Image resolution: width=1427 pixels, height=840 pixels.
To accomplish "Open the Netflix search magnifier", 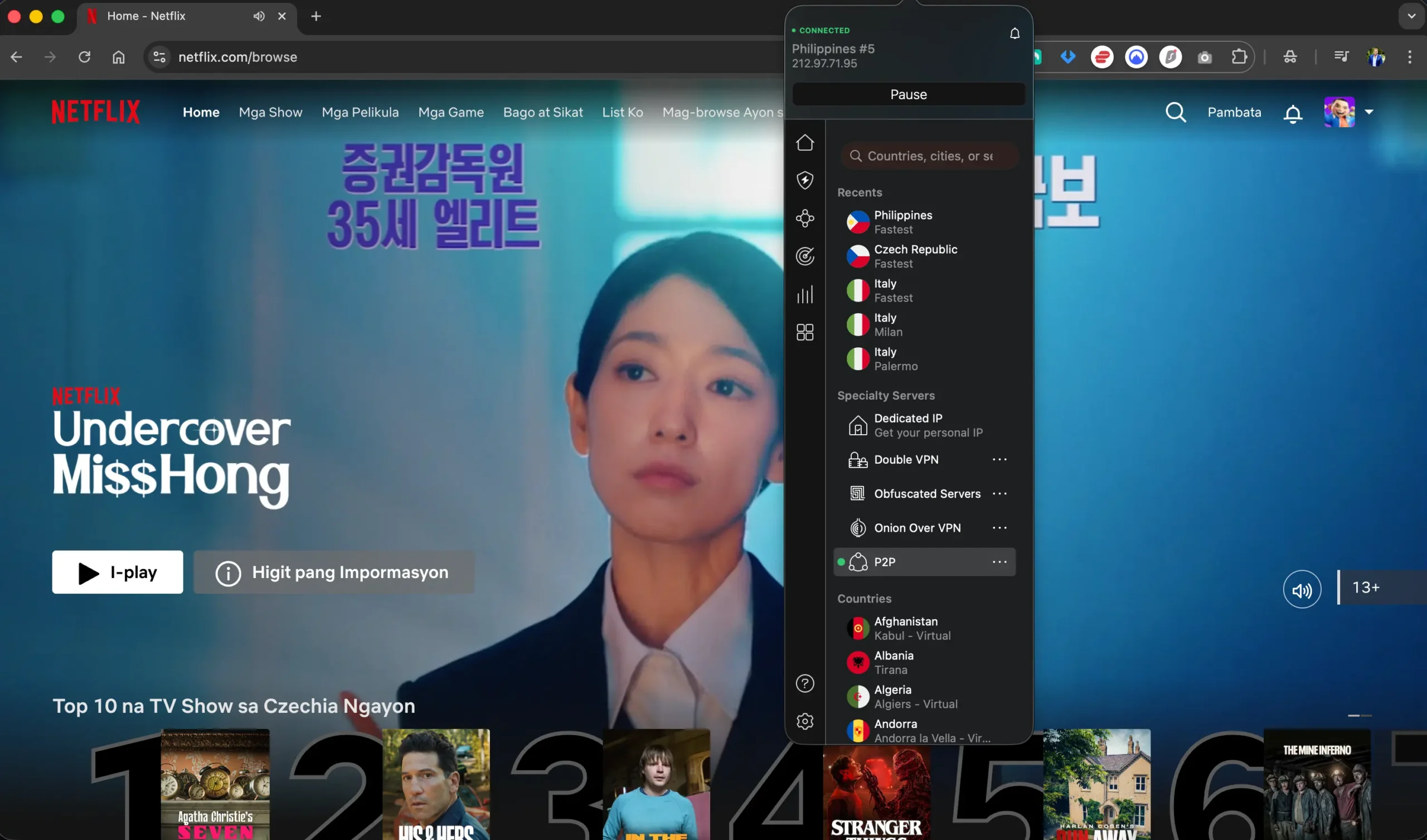I will (x=1175, y=112).
